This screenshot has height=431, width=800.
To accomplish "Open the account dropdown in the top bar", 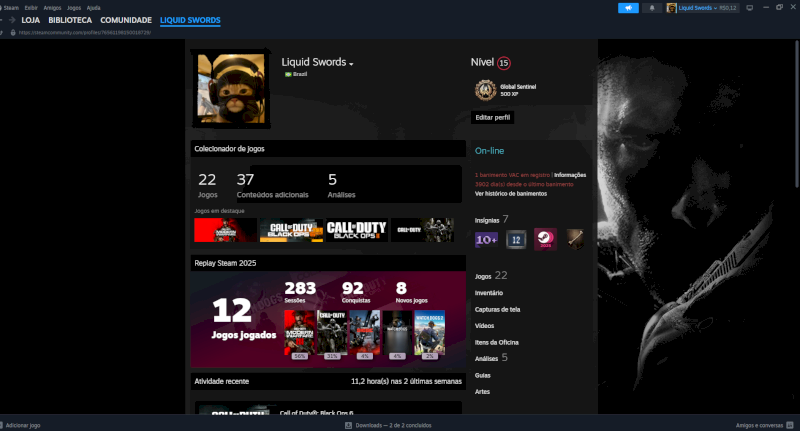I will [x=703, y=8].
